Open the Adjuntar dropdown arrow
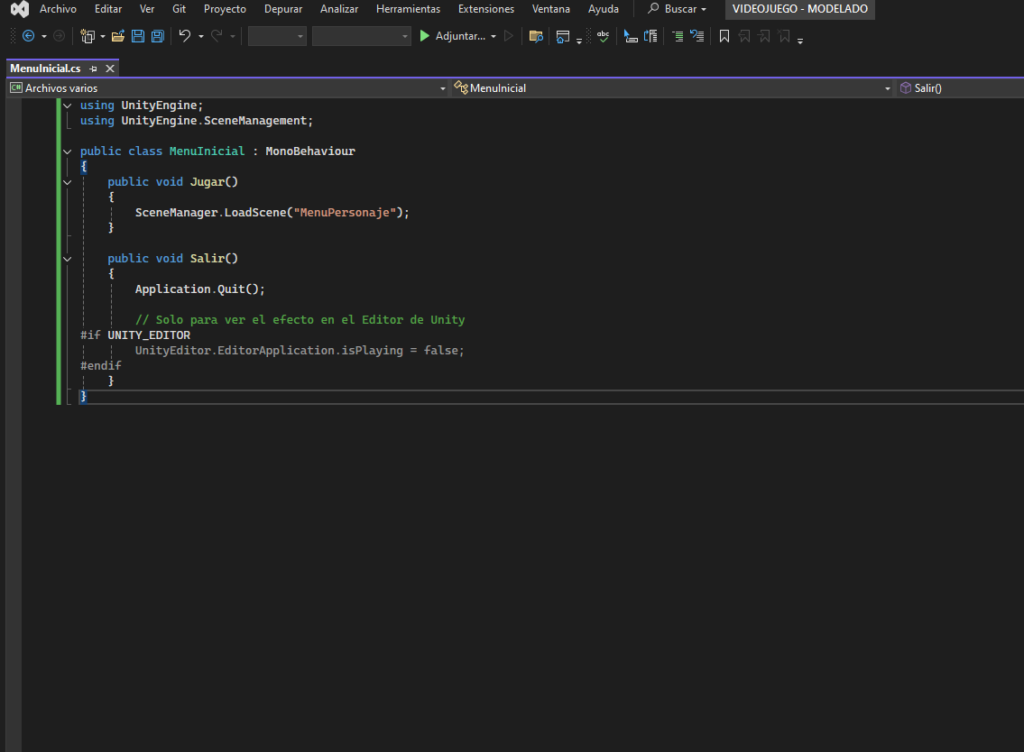The width and height of the screenshot is (1024, 752). [x=493, y=37]
